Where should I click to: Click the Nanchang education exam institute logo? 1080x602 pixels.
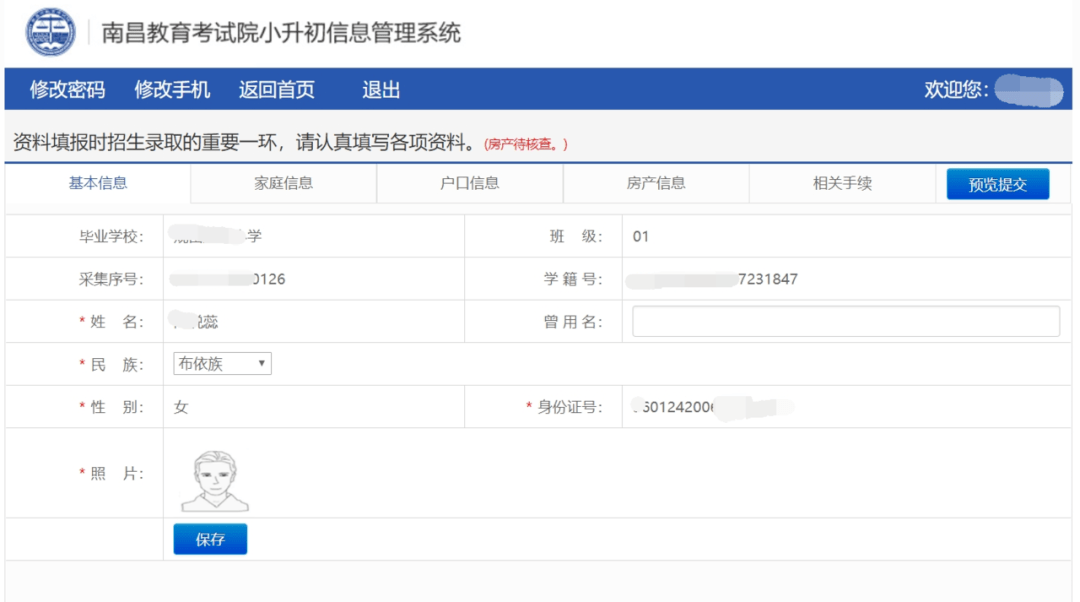click(50, 32)
